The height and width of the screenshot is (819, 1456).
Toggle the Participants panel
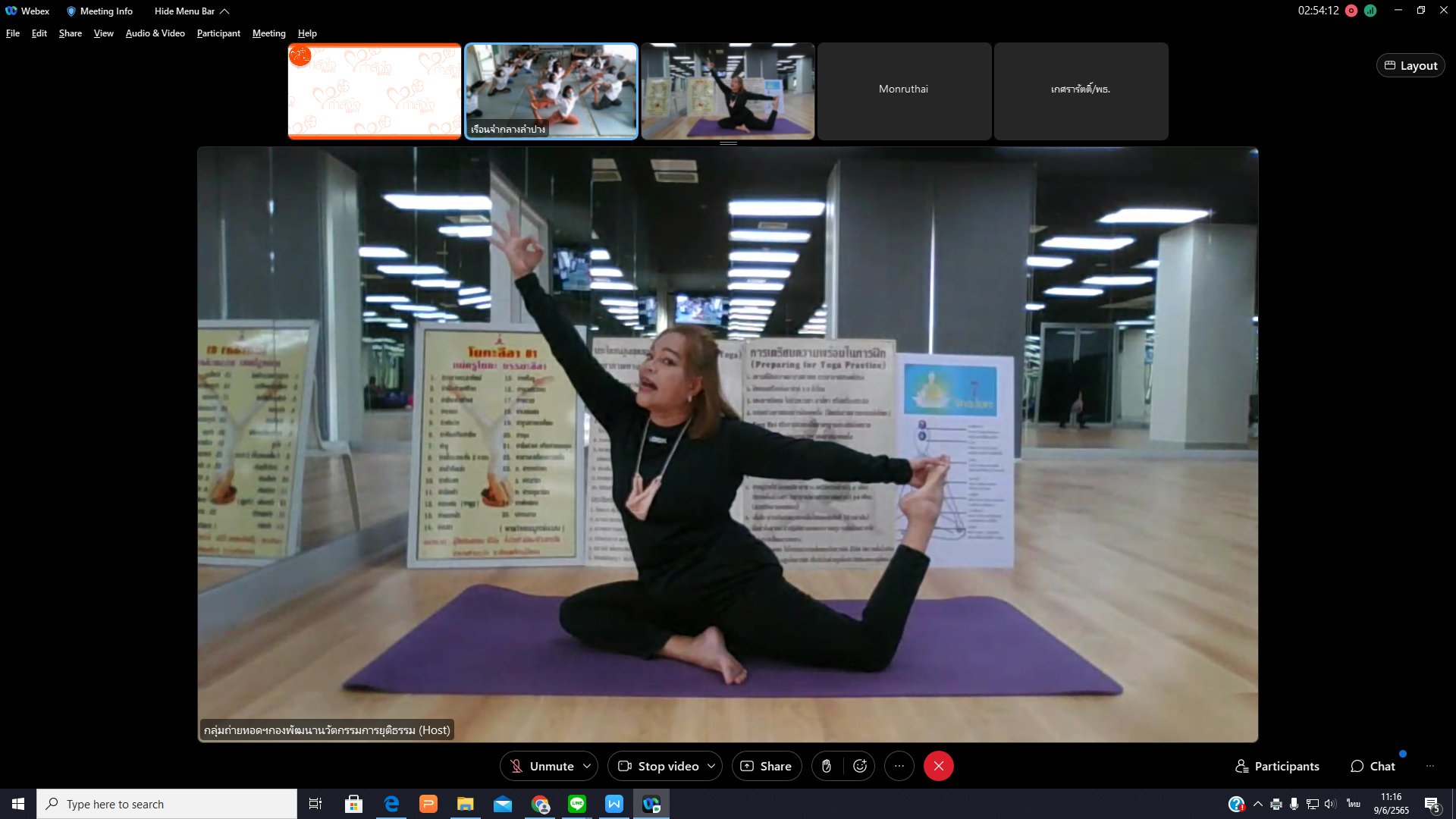(x=1277, y=766)
